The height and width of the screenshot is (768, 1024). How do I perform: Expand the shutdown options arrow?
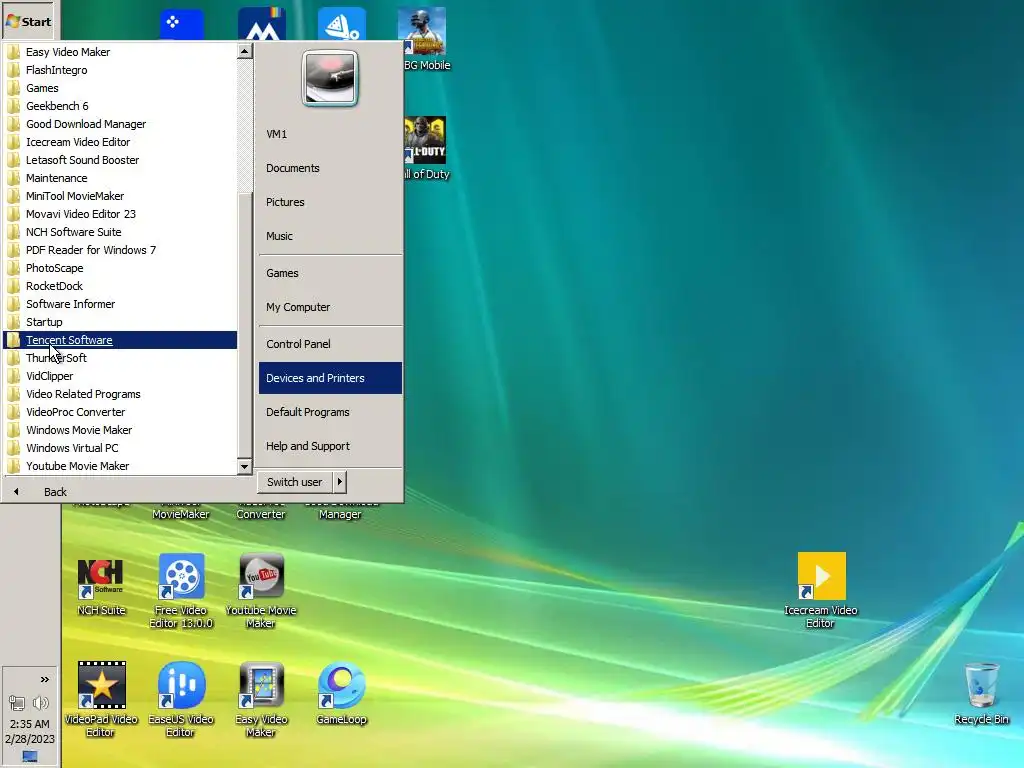[x=340, y=482]
